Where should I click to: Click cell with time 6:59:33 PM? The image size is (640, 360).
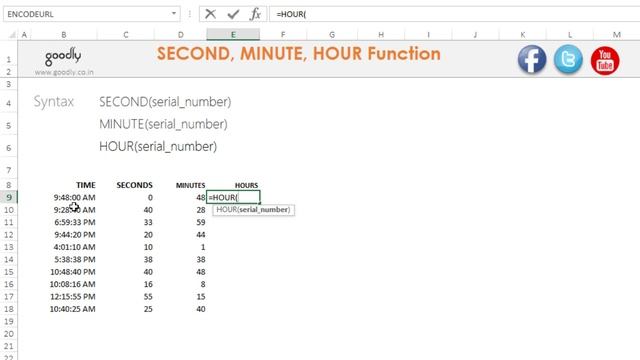click(64, 222)
